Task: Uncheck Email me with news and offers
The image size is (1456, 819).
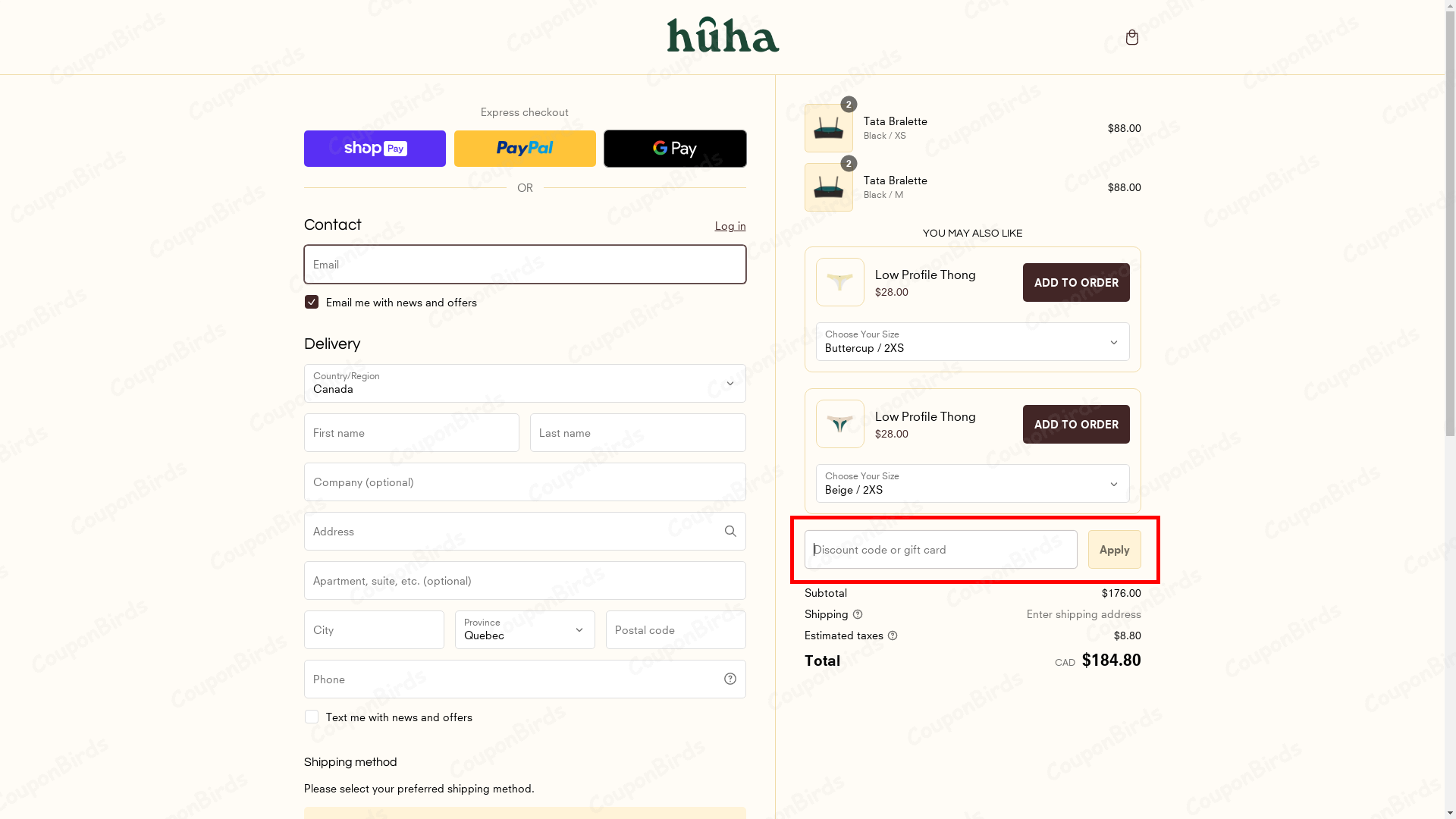Action: 312,302
